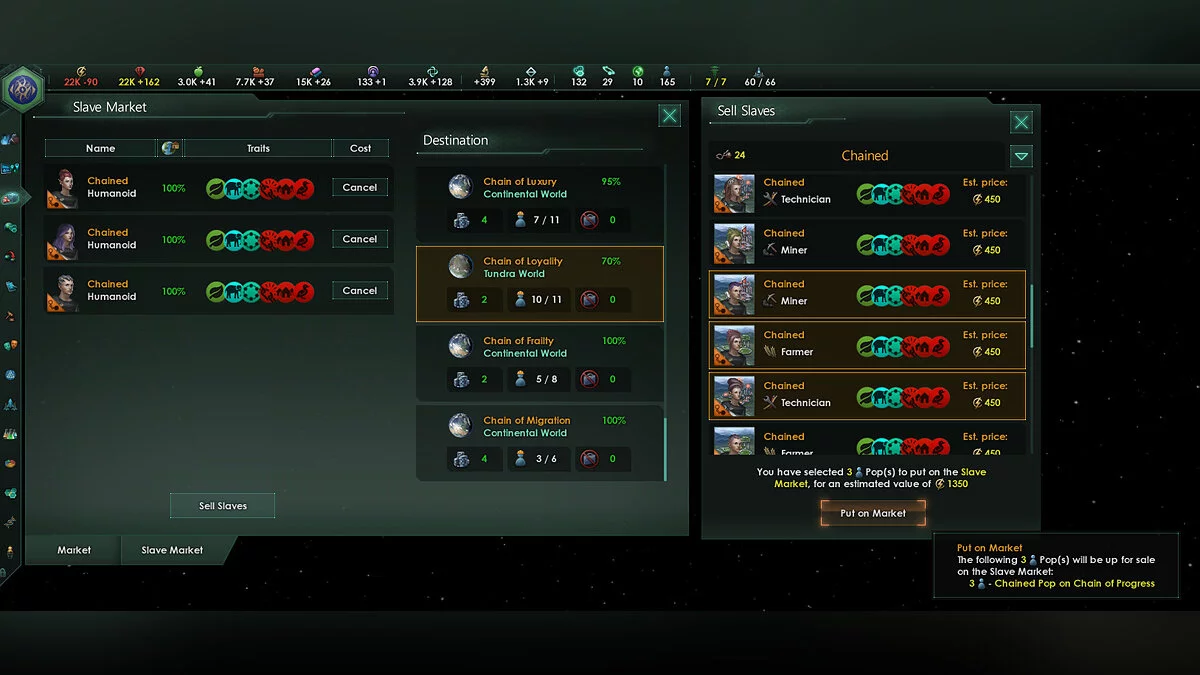This screenshot has width=1200, height=675.
Task: Switch to the Slave Market tab
Action: (172, 550)
